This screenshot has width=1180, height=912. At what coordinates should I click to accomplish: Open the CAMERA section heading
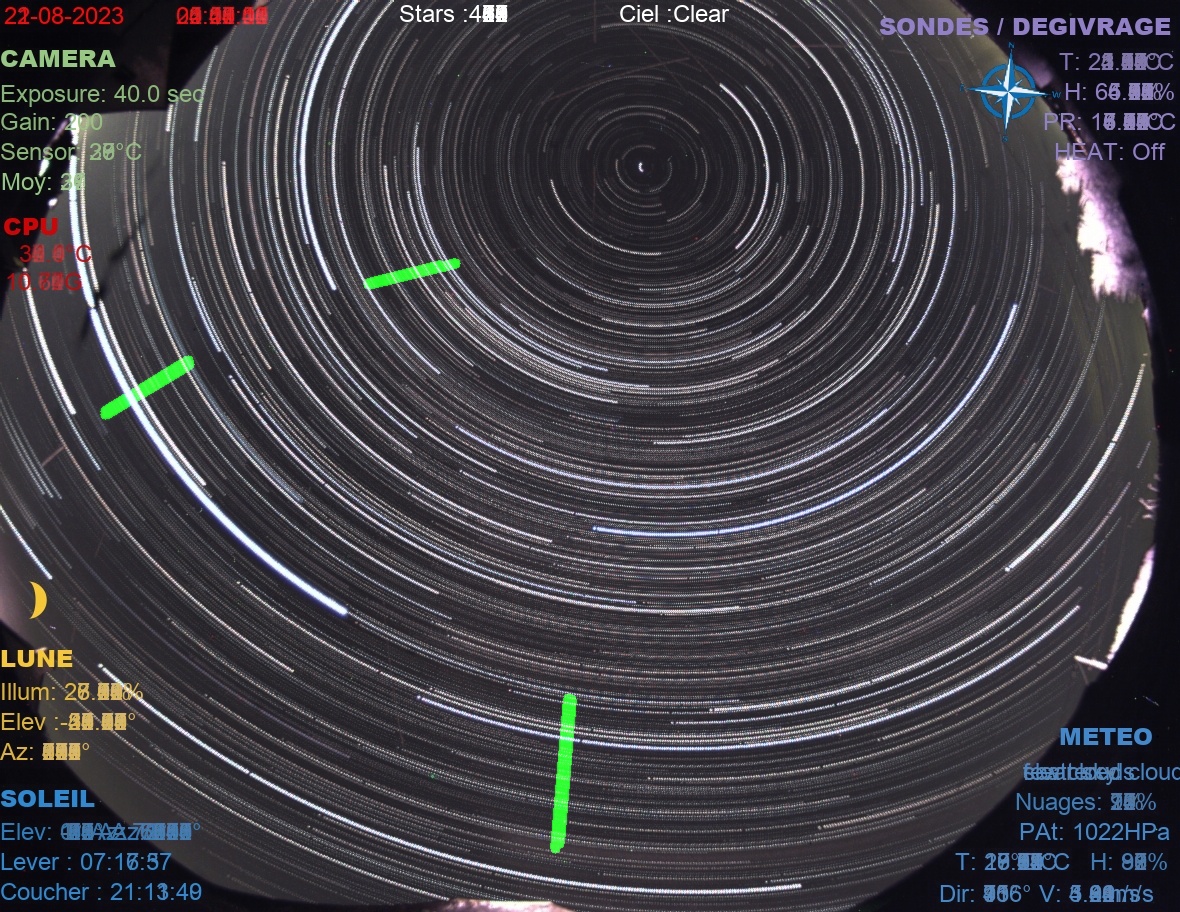58,59
